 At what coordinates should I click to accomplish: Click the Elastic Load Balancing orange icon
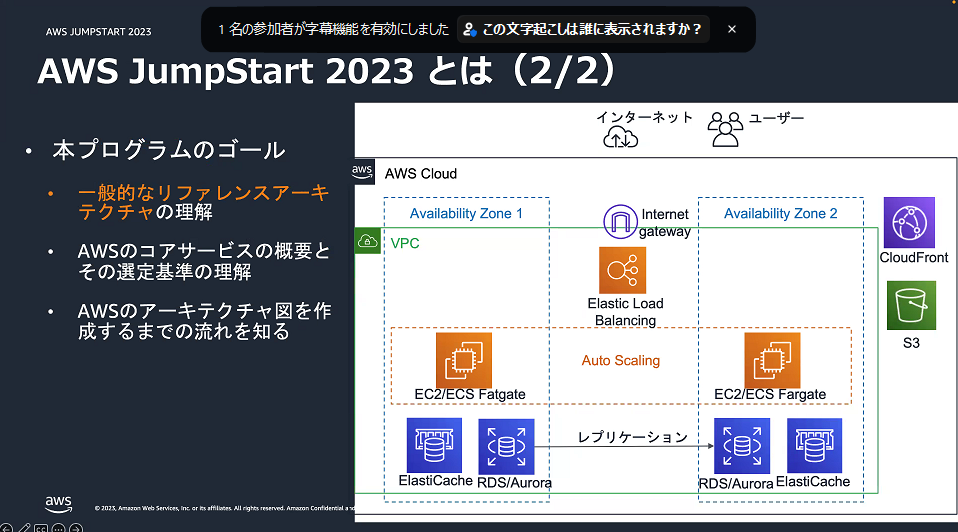(x=622, y=270)
